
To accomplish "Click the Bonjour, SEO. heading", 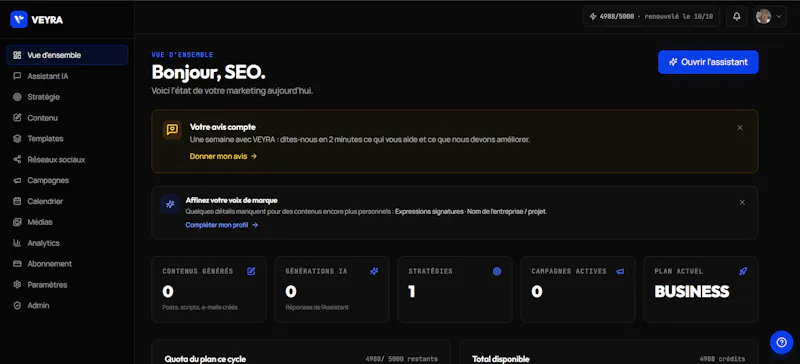I will (208, 72).
